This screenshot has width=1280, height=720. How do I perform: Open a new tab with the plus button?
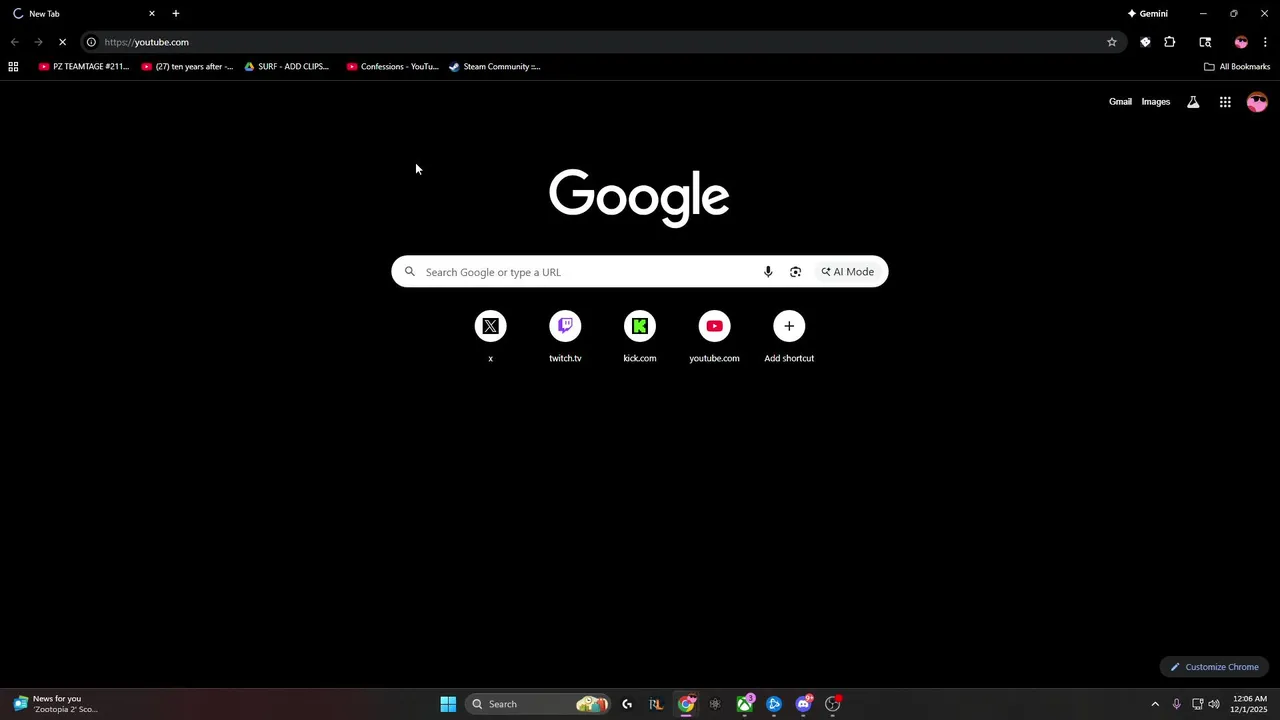pyautogui.click(x=176, y=14)
